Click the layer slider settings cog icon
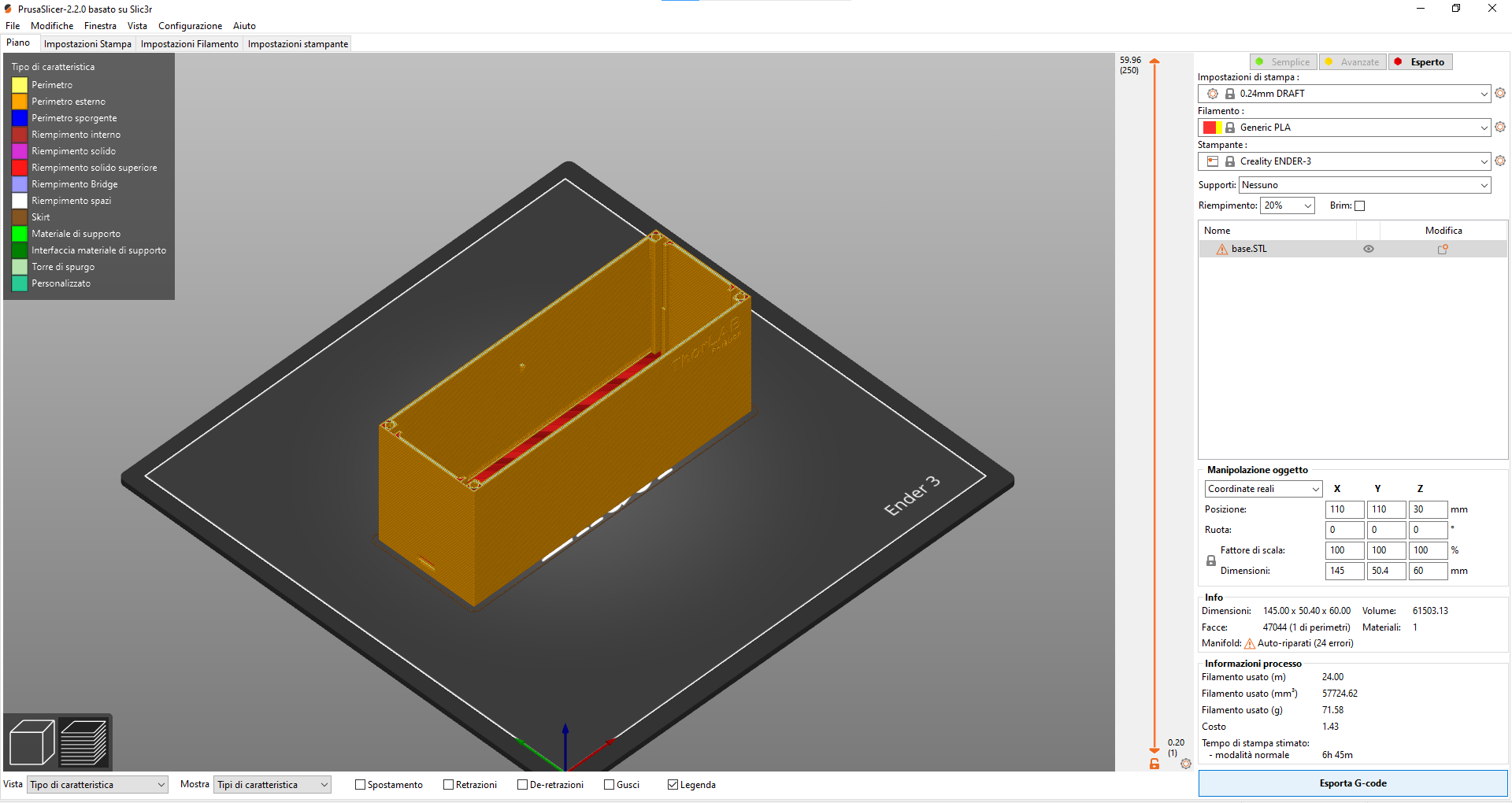 click(1186, 764)
